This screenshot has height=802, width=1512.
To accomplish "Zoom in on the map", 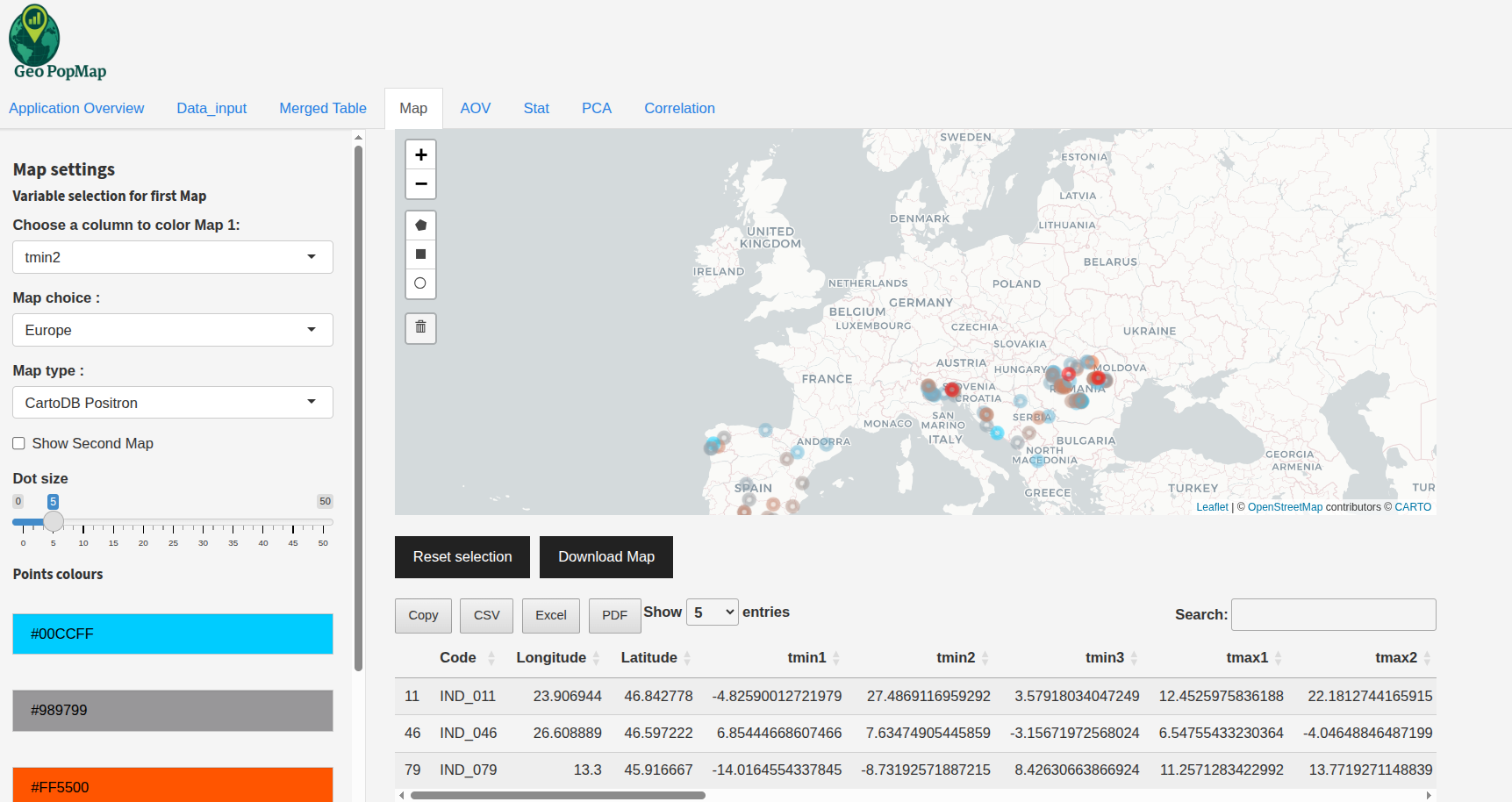I will coord(420,154).
